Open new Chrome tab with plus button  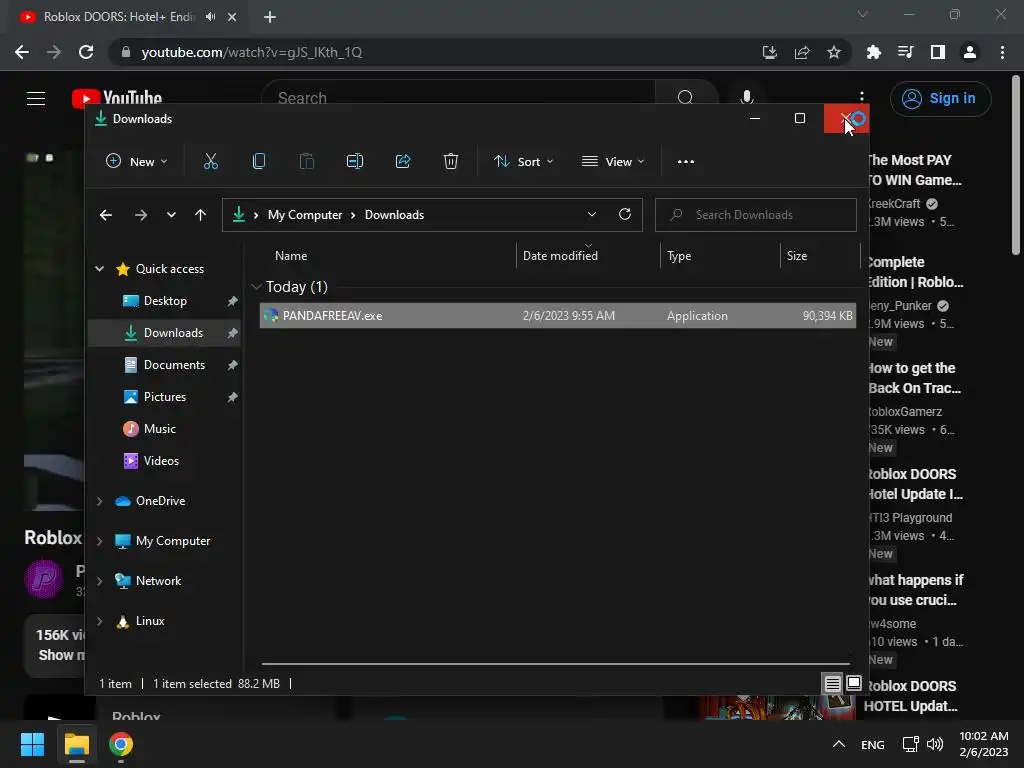point(270,17)
